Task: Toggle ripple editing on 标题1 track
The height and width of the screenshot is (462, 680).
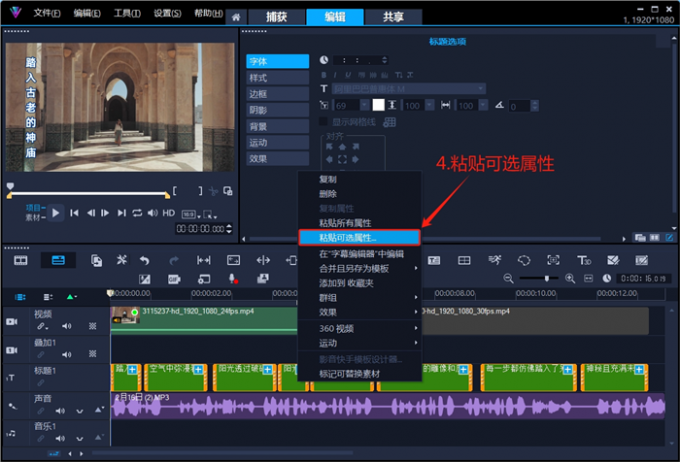Action: coord(41,383)
